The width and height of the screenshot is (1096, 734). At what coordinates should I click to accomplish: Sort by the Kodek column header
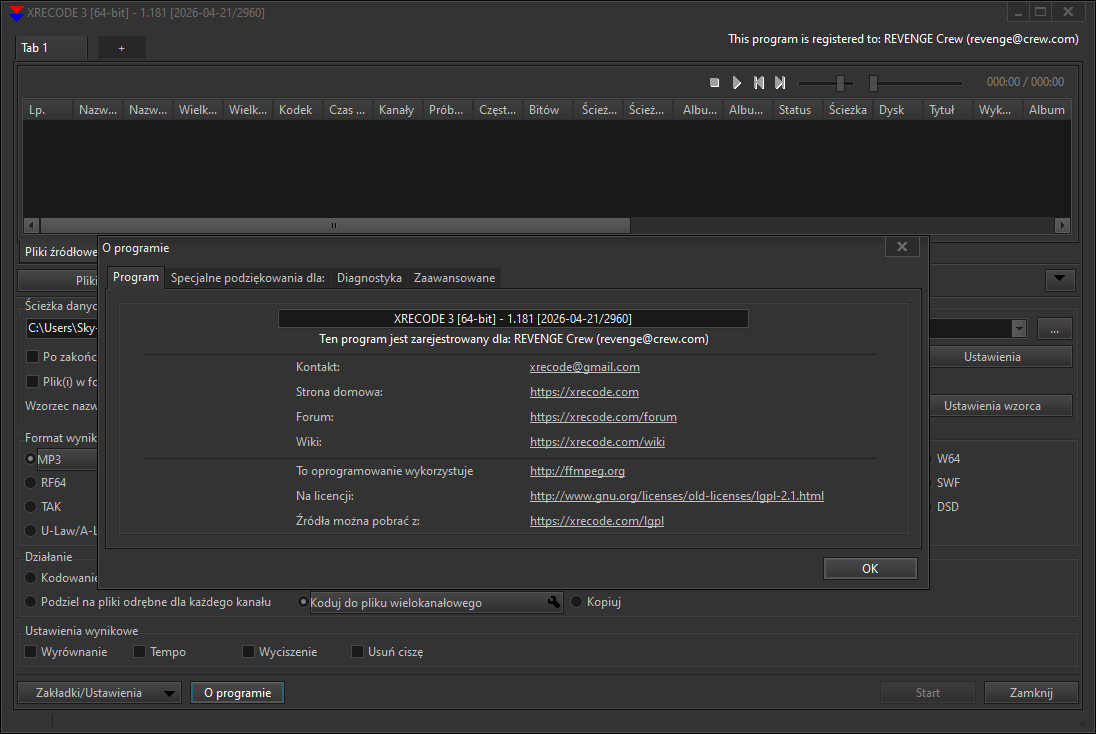(298, 110)
